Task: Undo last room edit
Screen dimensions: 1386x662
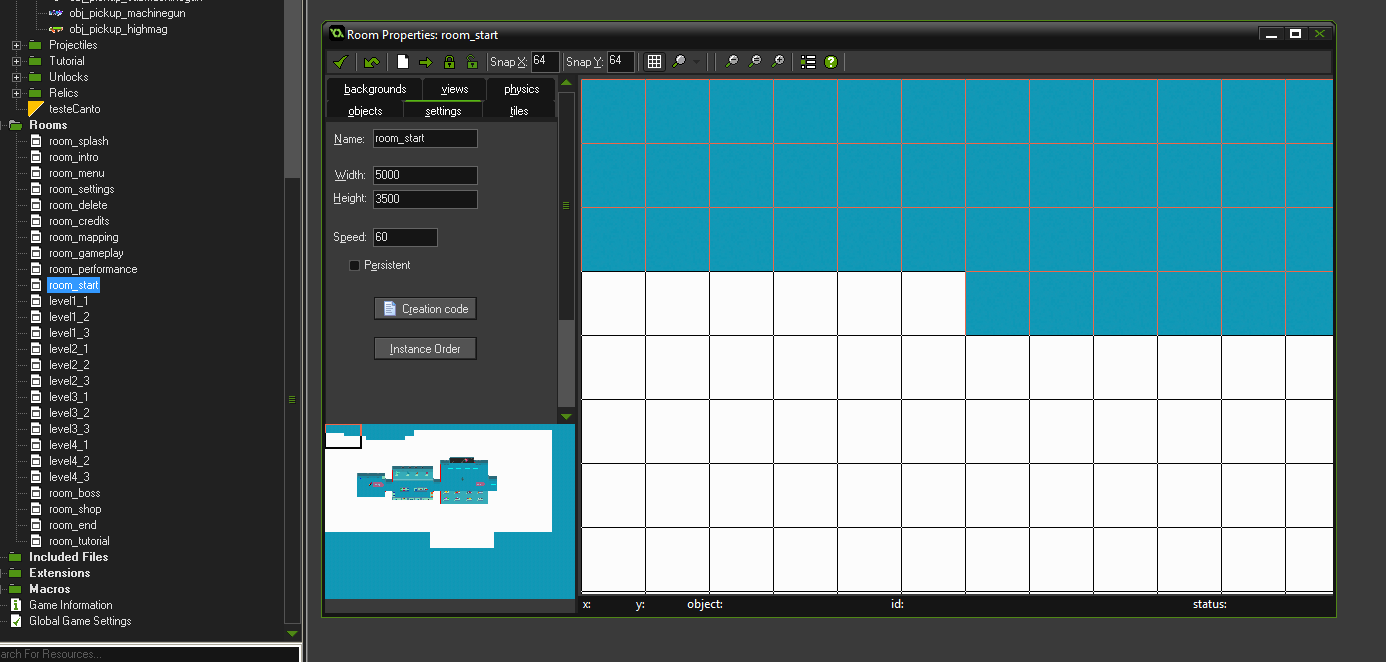Action: (372, 62)
